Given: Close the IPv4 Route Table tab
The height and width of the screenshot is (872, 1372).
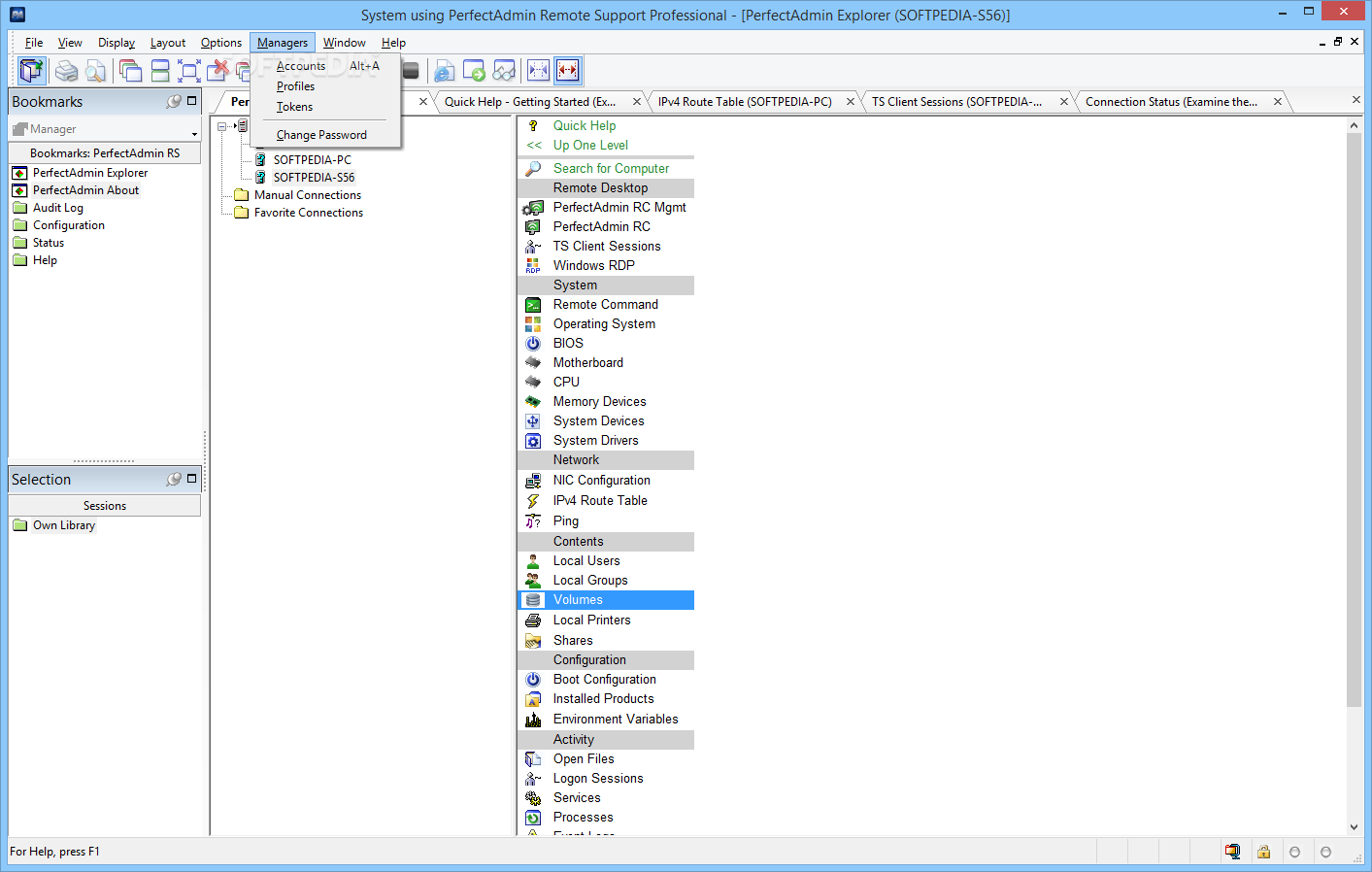Looking at the screenshot, I should [851, 102].
